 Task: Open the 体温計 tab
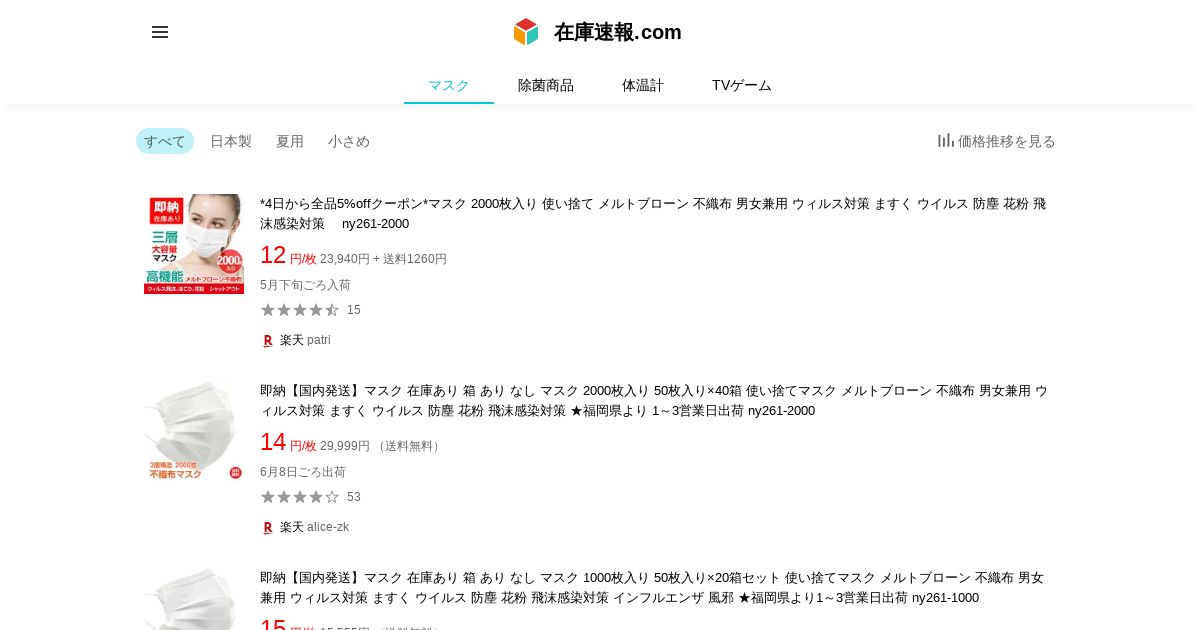click(643, 85)
